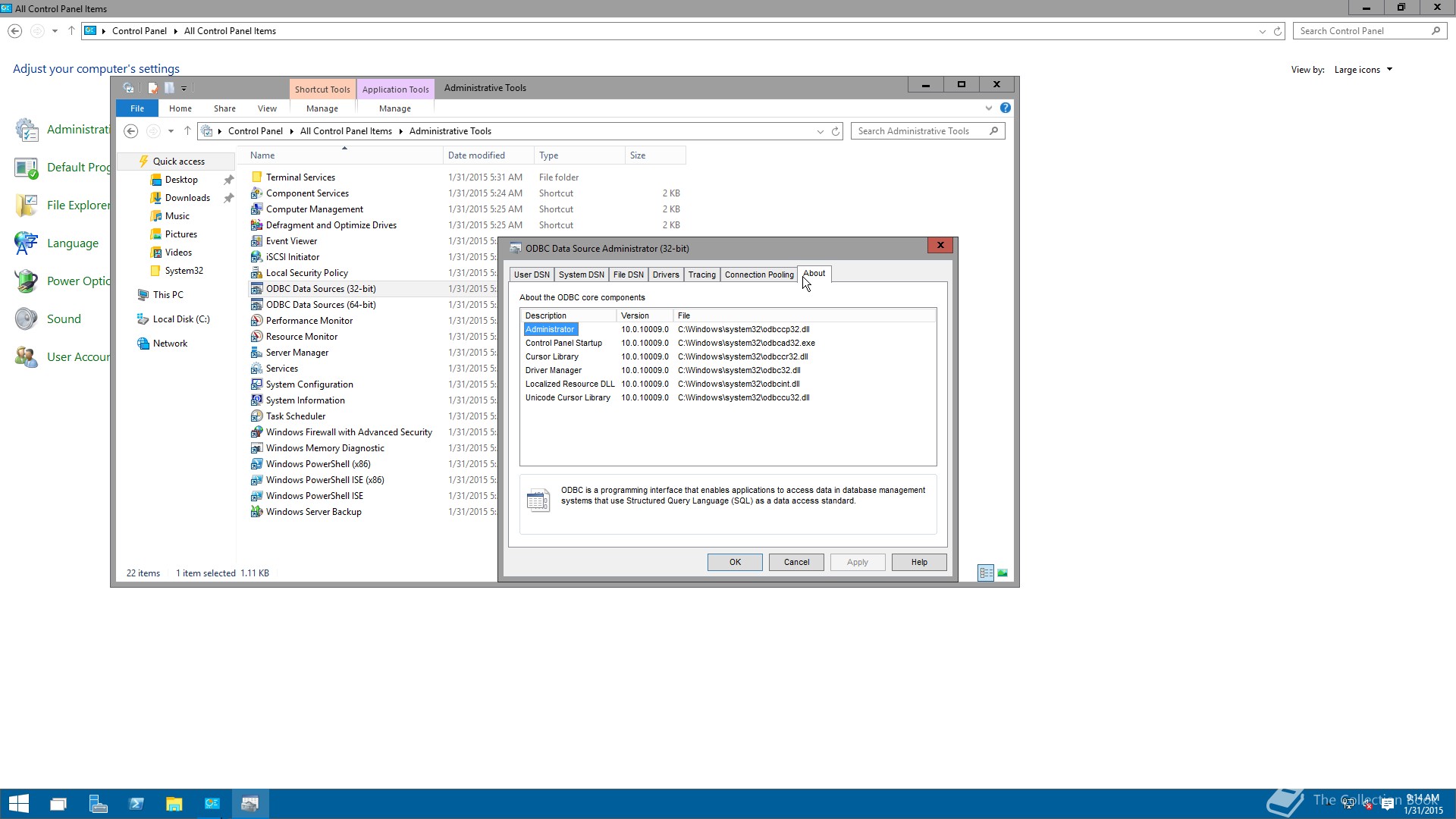1456x819 pixels.
Task: Expand Administrative Tools address history dropdown
Action: tap(820, 131)
